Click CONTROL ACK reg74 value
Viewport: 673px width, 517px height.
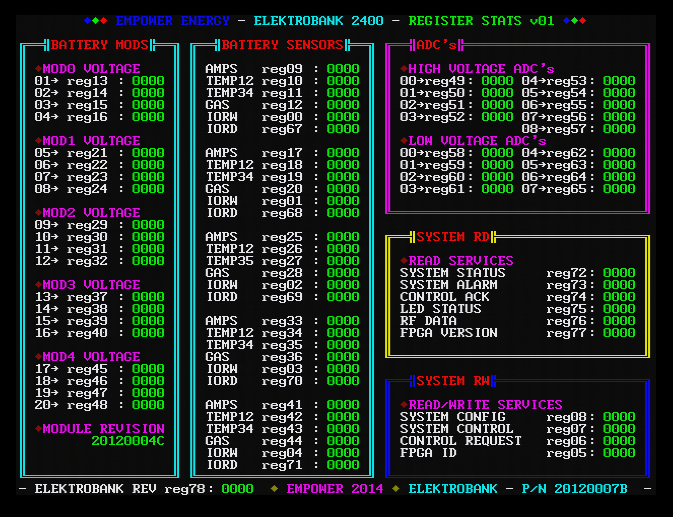point(618,297)
